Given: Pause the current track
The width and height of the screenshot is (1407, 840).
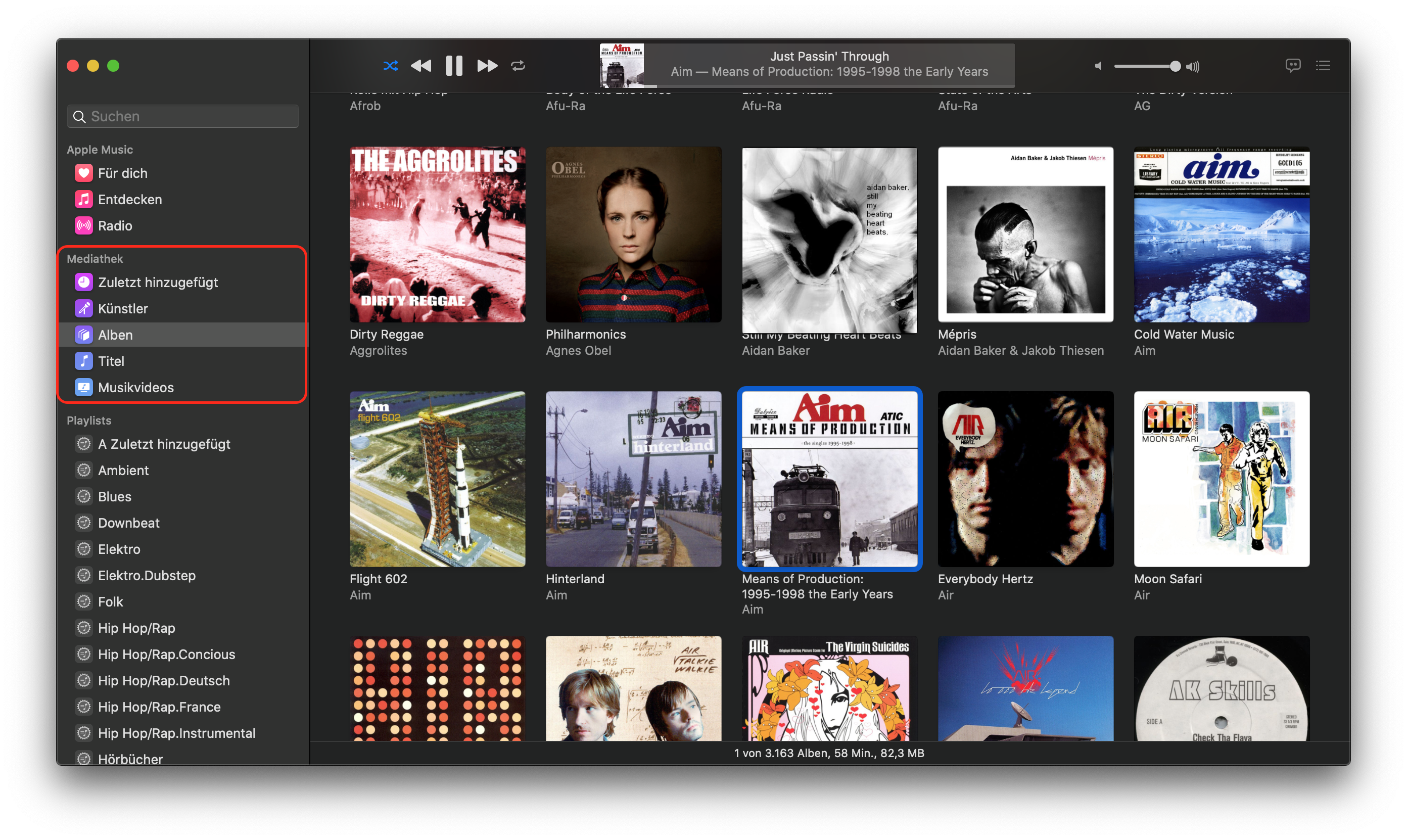Looking at the screenshot, I should pos(454,66).
